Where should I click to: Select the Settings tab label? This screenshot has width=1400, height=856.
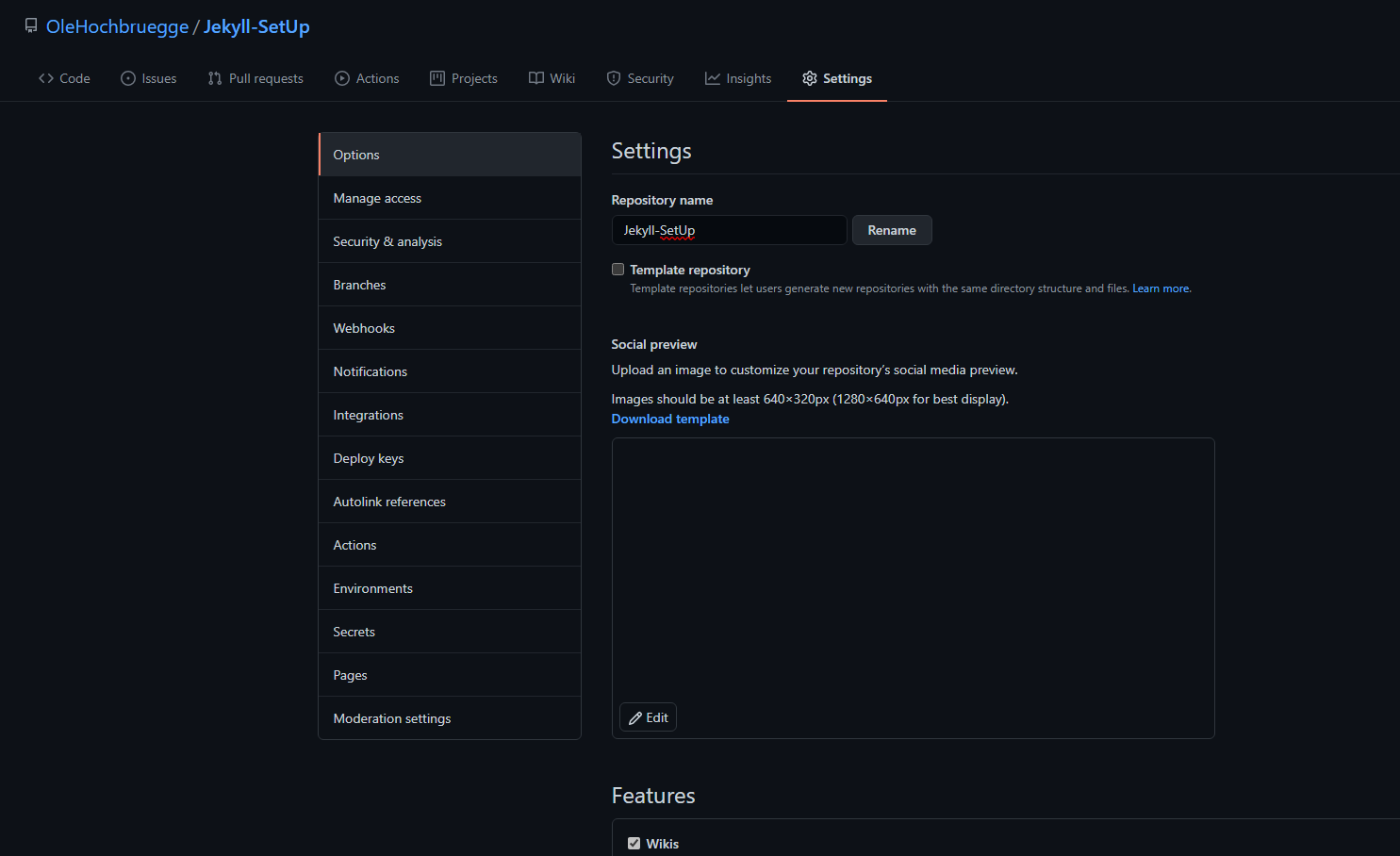pos(848,78)
